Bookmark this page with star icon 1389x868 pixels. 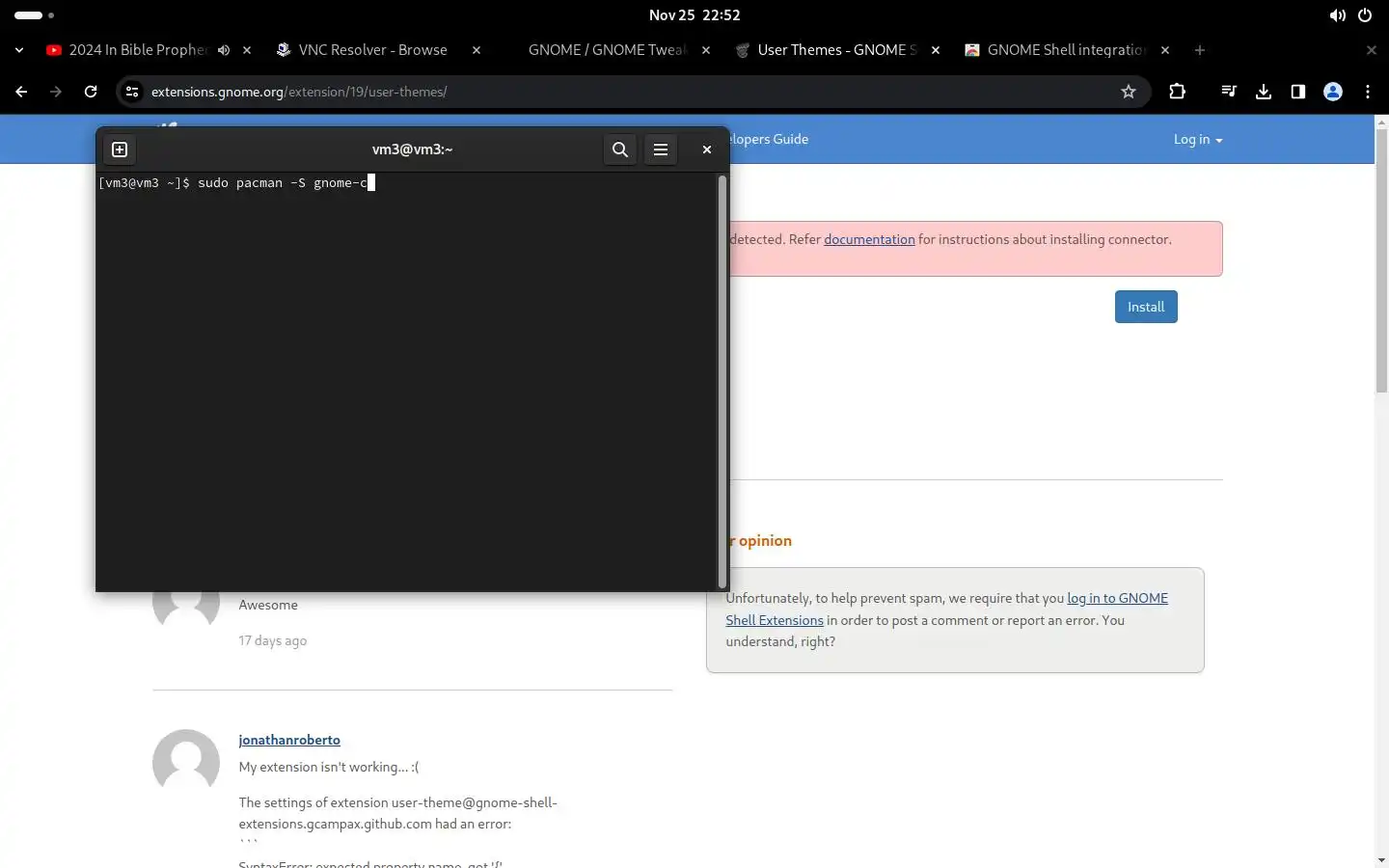coord(1129,92)
